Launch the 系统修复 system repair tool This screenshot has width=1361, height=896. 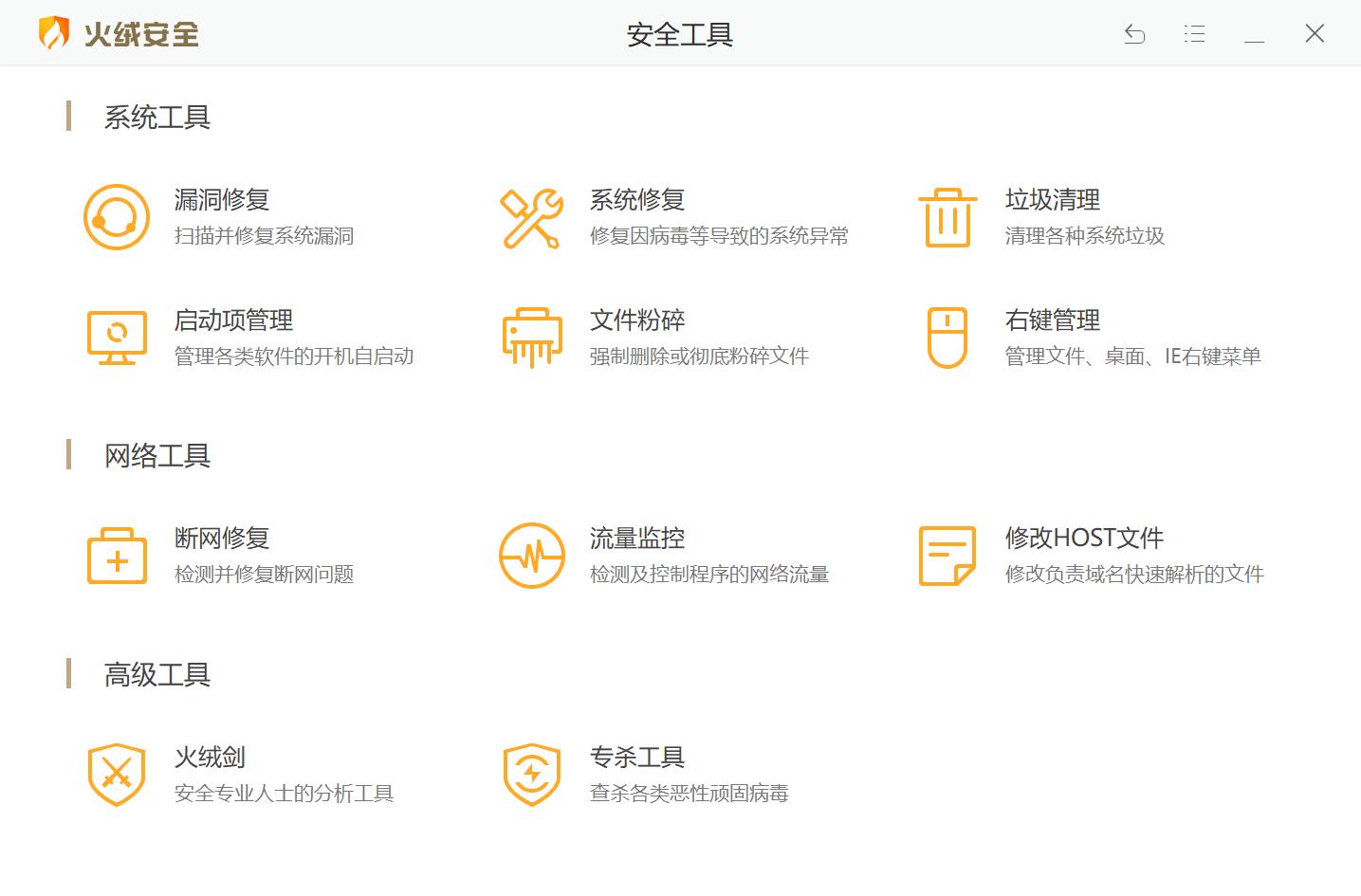636,199
